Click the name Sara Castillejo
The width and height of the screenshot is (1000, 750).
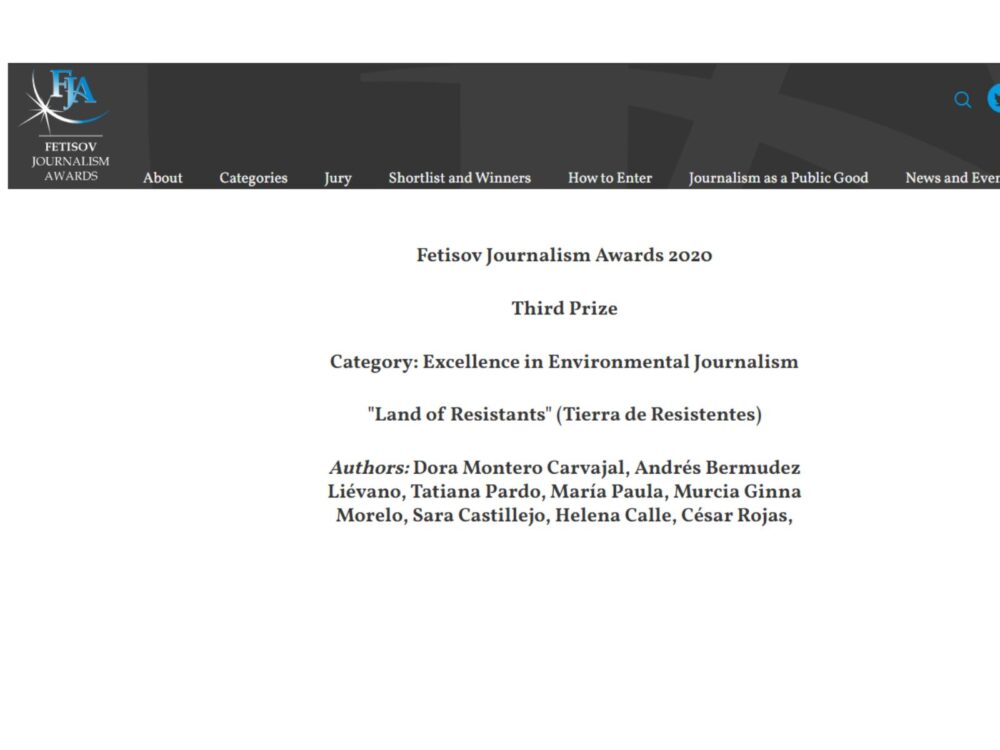click(x=479, y=515)
